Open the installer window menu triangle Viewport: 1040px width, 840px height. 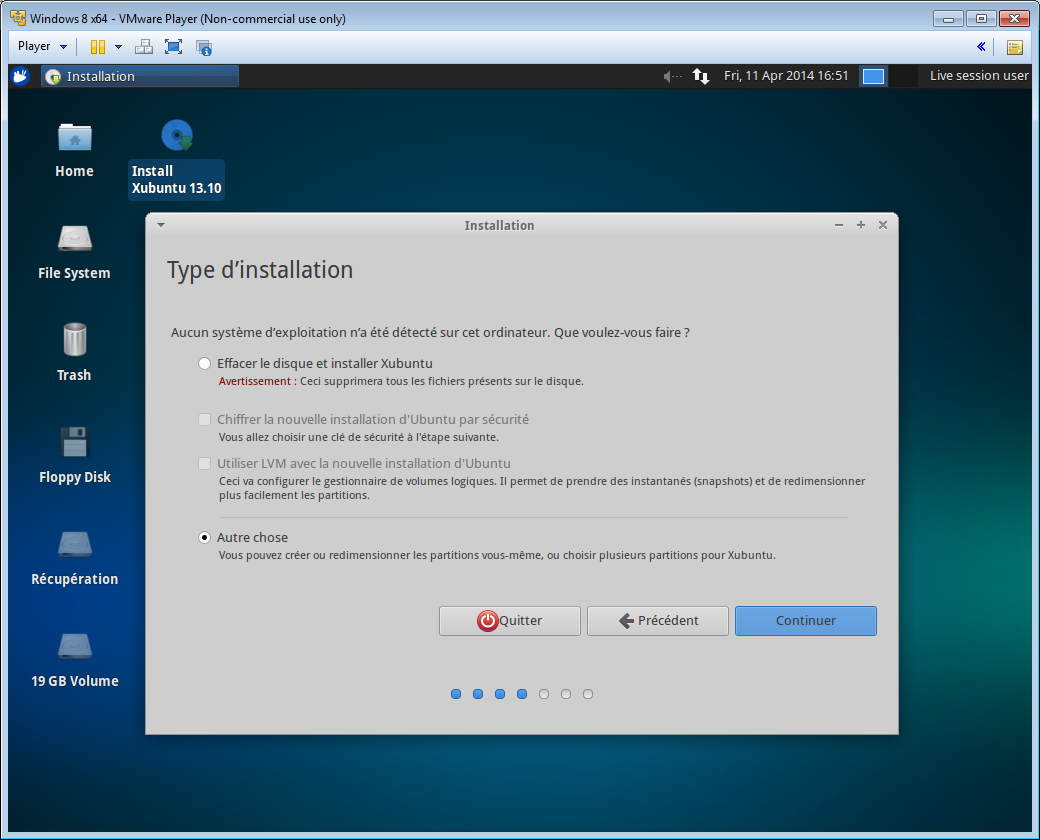pyautogui.click(x=161, y=225)
